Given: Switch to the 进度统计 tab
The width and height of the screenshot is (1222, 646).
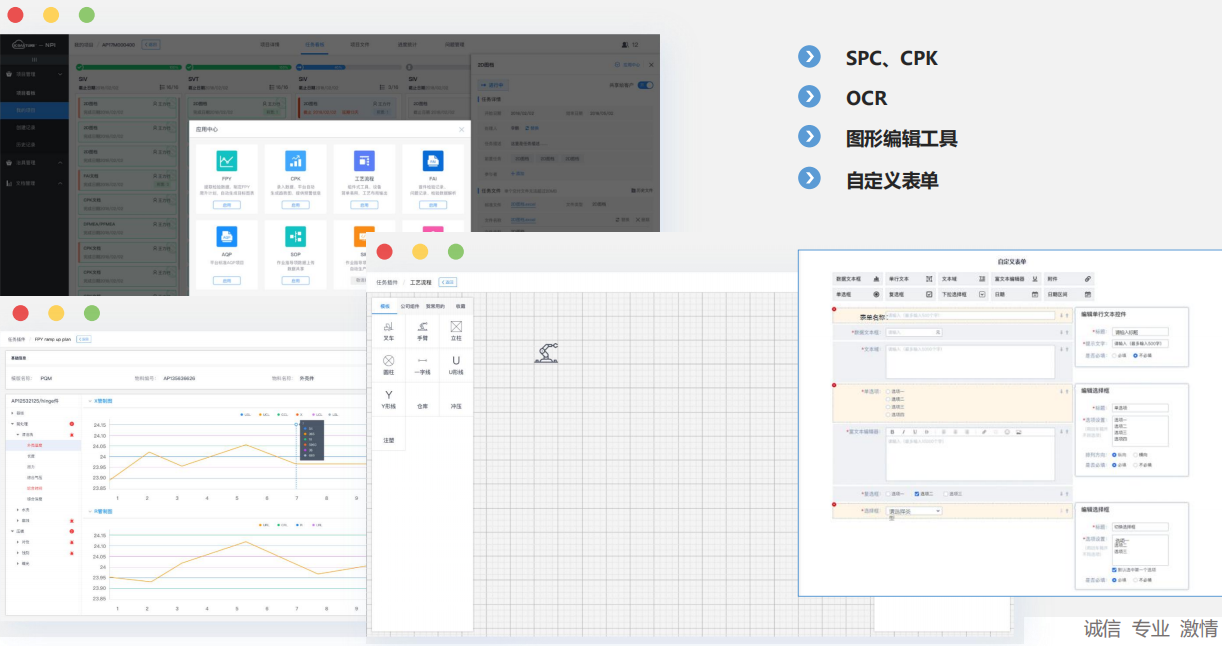Looking at the screenshot, I should (407, 45).
